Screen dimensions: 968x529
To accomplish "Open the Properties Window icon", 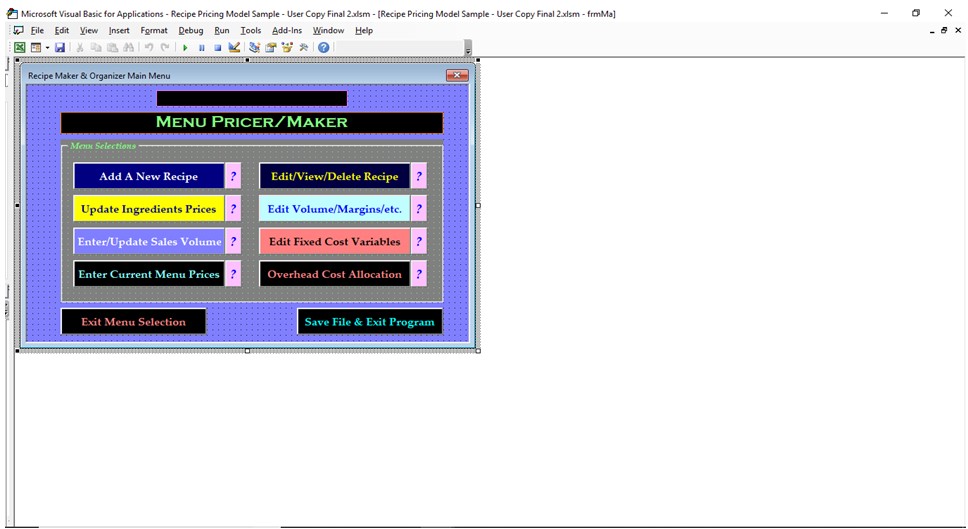I will click(x=270, y=47).
